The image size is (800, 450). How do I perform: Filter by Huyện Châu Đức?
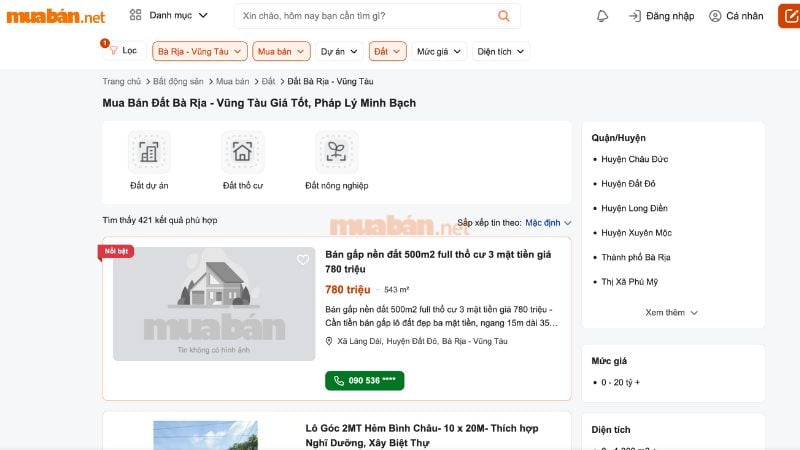coord(634,159)
